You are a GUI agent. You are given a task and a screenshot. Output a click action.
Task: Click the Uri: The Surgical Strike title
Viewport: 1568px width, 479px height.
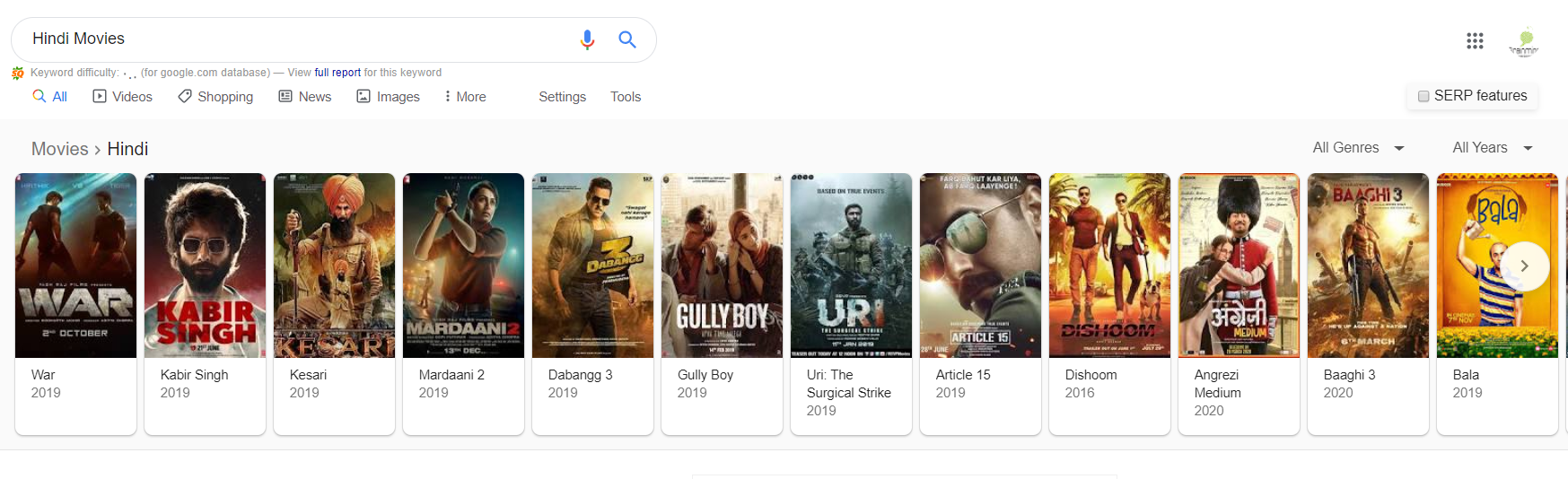[849, 384]
